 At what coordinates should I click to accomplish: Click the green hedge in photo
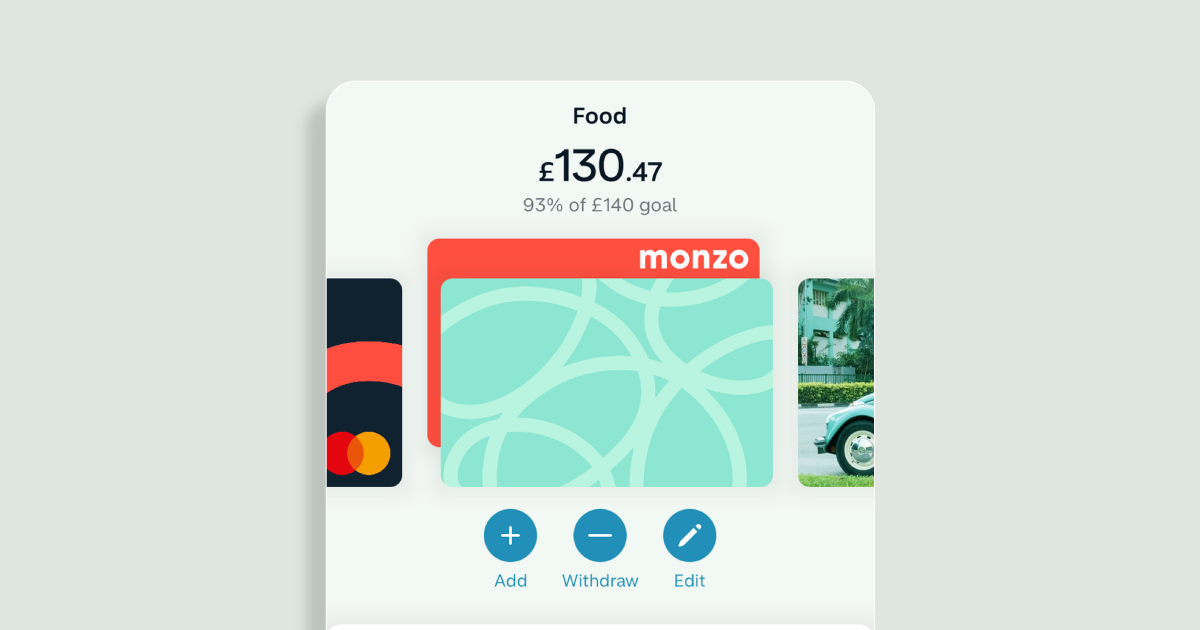tap(836, 394)
